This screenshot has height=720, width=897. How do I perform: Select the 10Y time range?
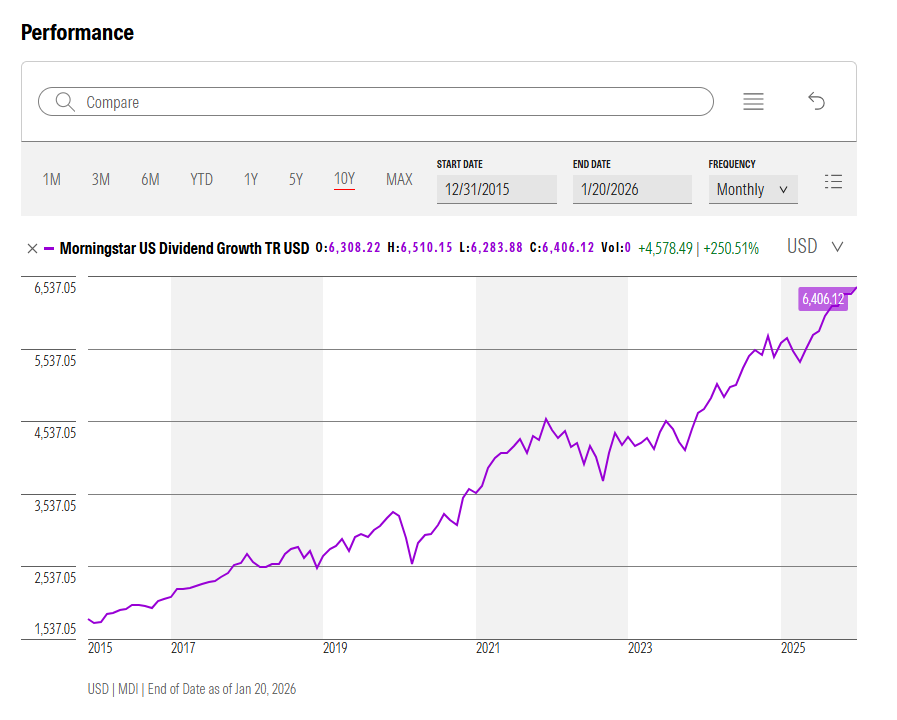click(344, 180)
